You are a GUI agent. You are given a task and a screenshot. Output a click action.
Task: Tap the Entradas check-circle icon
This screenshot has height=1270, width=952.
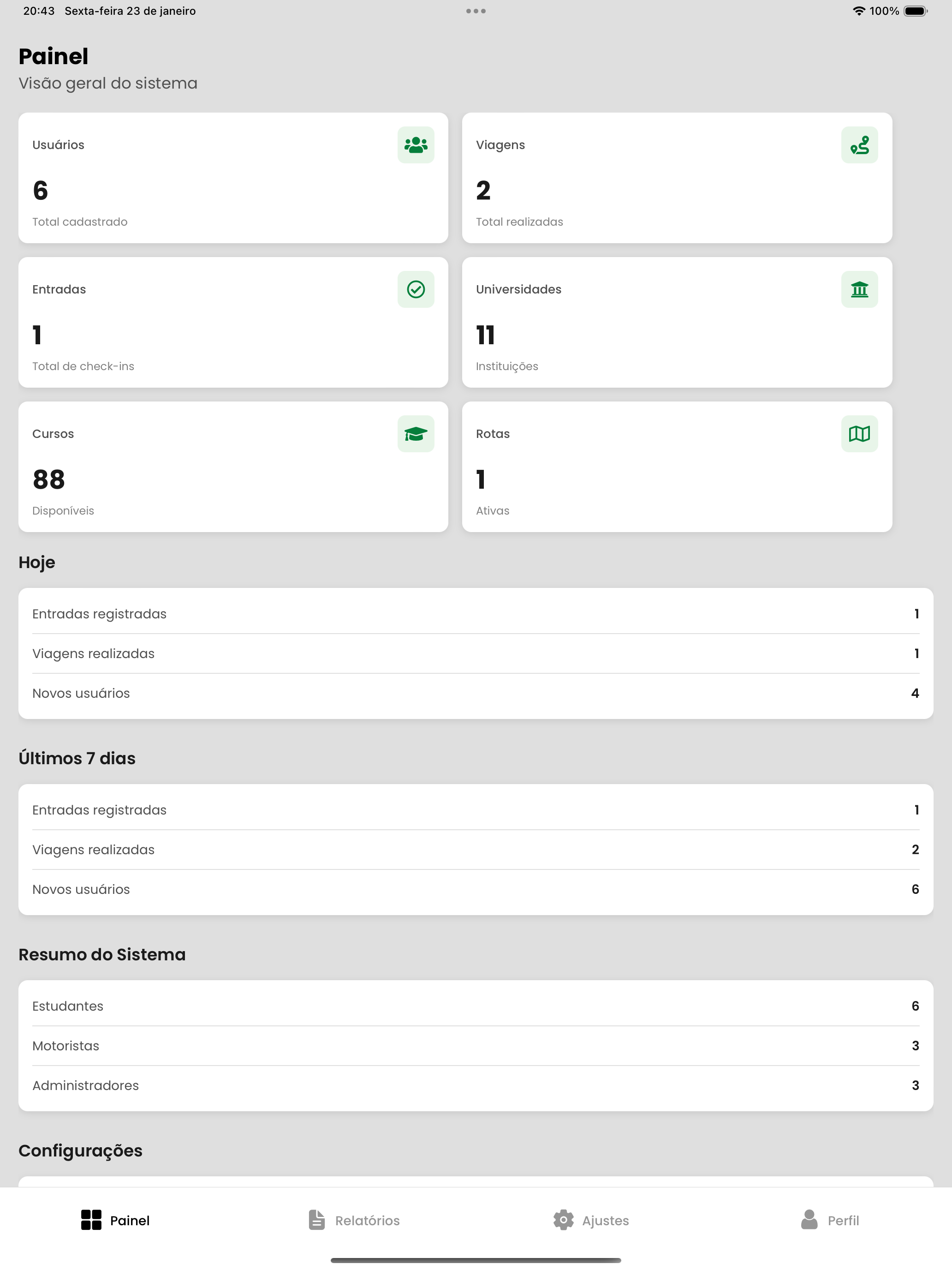point(416,289)
